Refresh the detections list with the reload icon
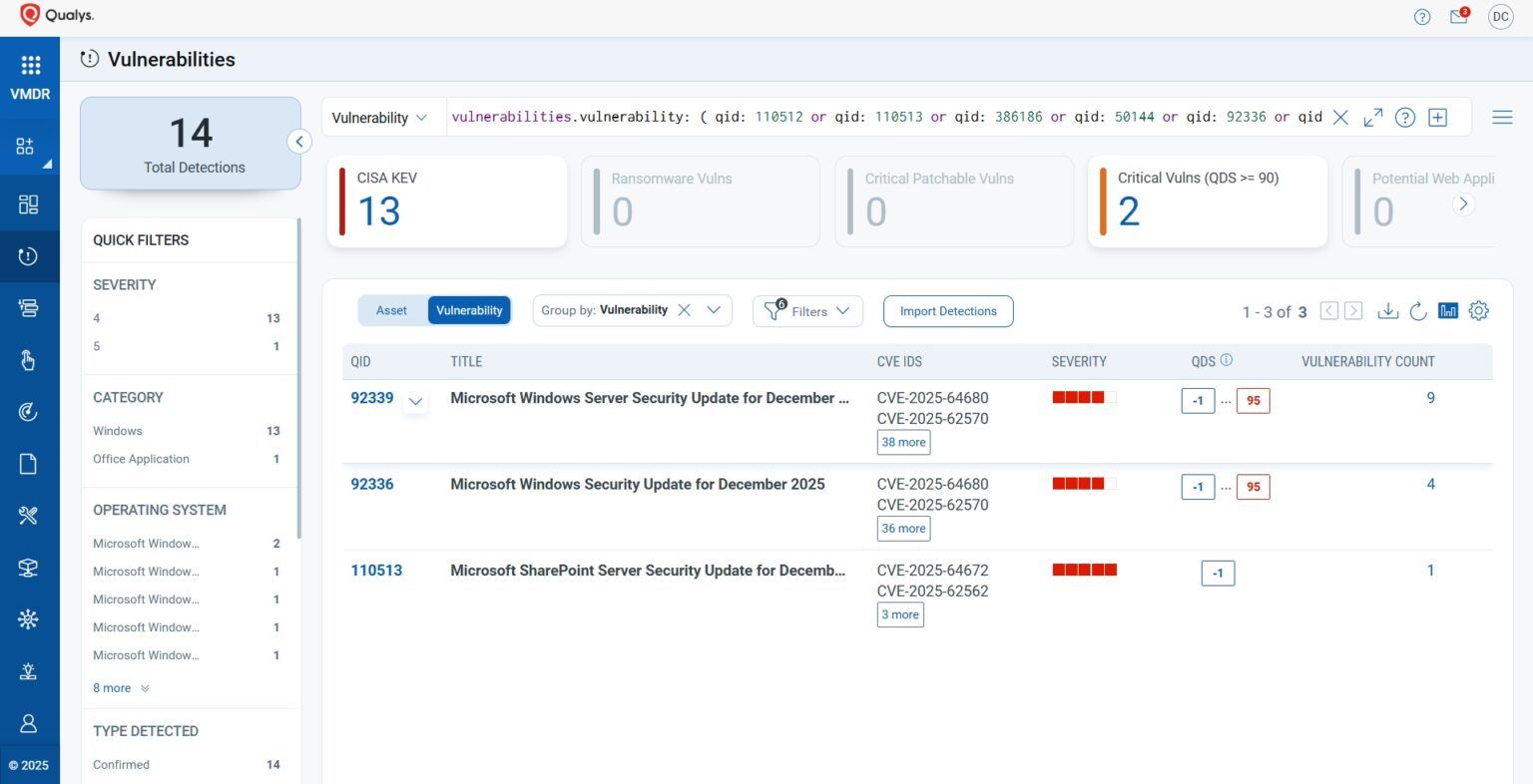This screenshot has height=784, width=1533. (1418, 310)
